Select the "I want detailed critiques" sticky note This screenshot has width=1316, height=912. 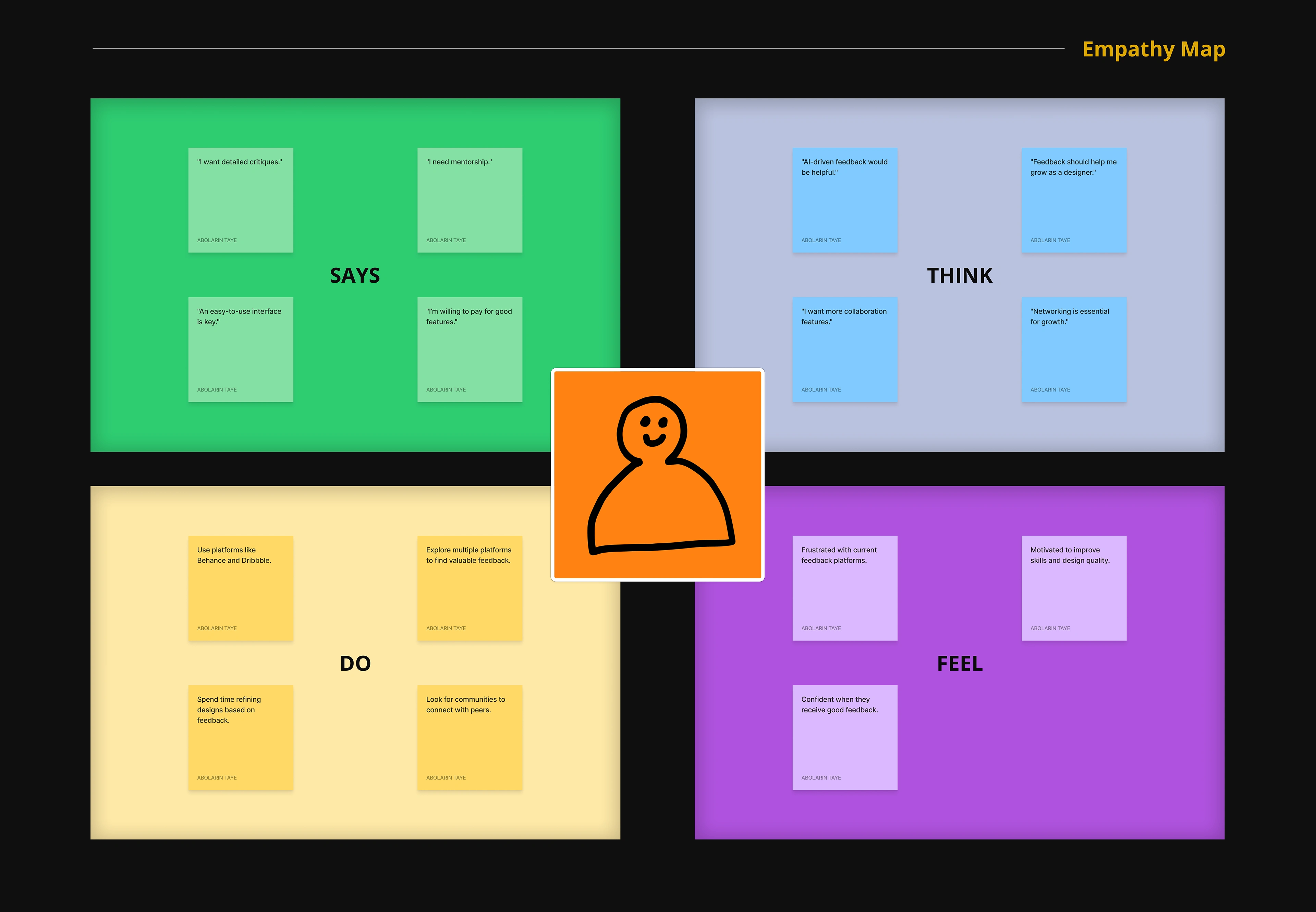[241, 200]
